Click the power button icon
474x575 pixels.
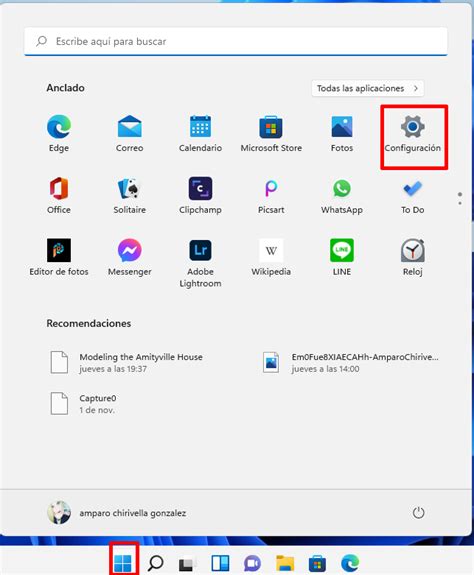[418, 513]
